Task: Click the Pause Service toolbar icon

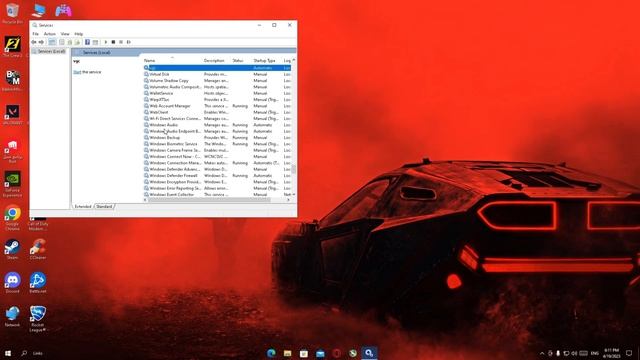Action: pyautogui.click(x=121, y=42)
